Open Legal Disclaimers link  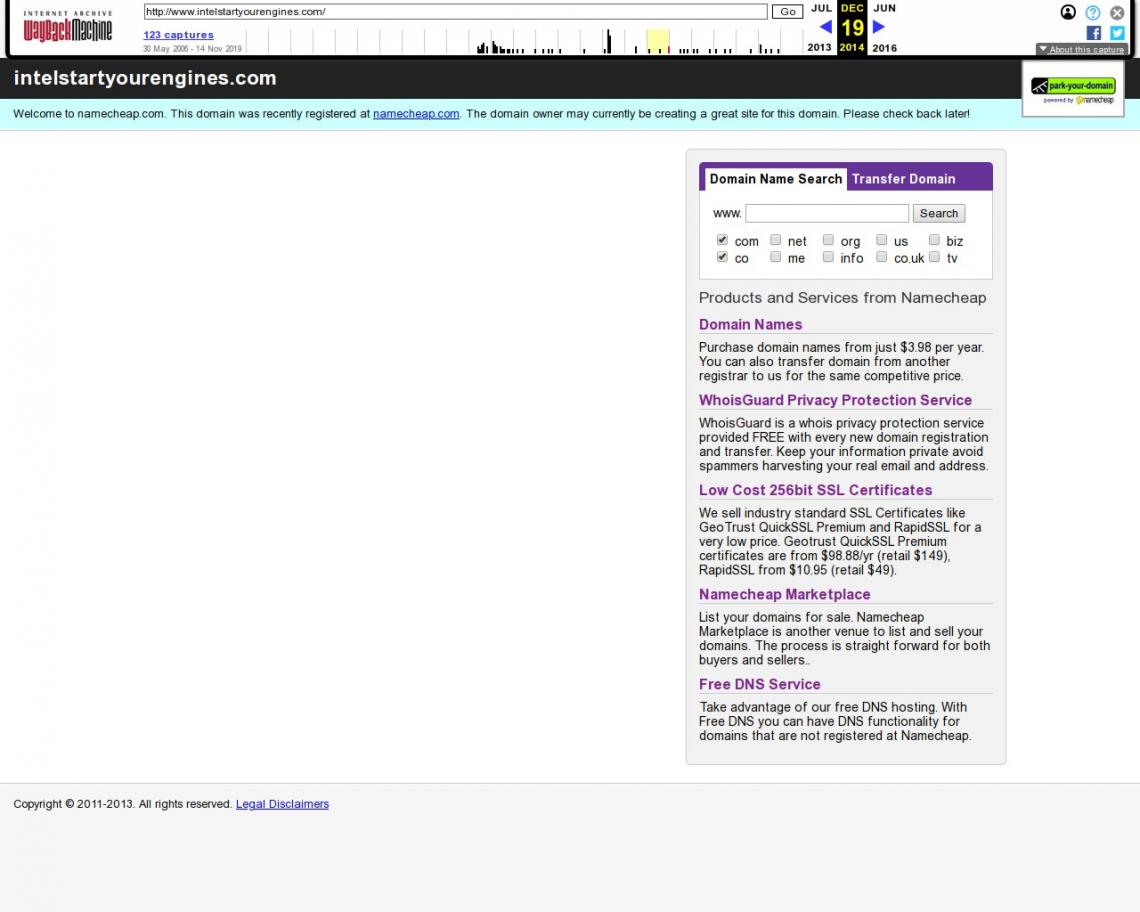point(282,804)
